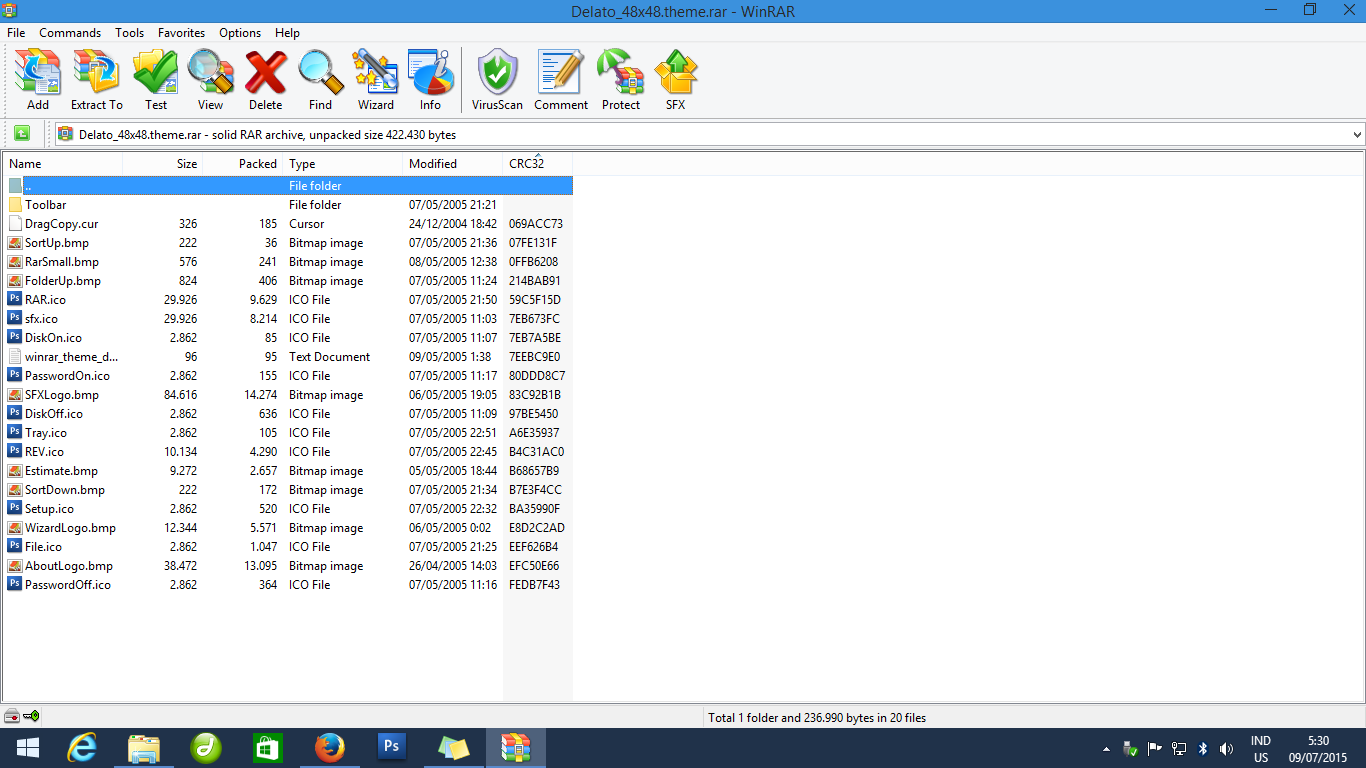
Task: Open the Favorites menu
Action: pyautogui.click(x=181, y=33)
